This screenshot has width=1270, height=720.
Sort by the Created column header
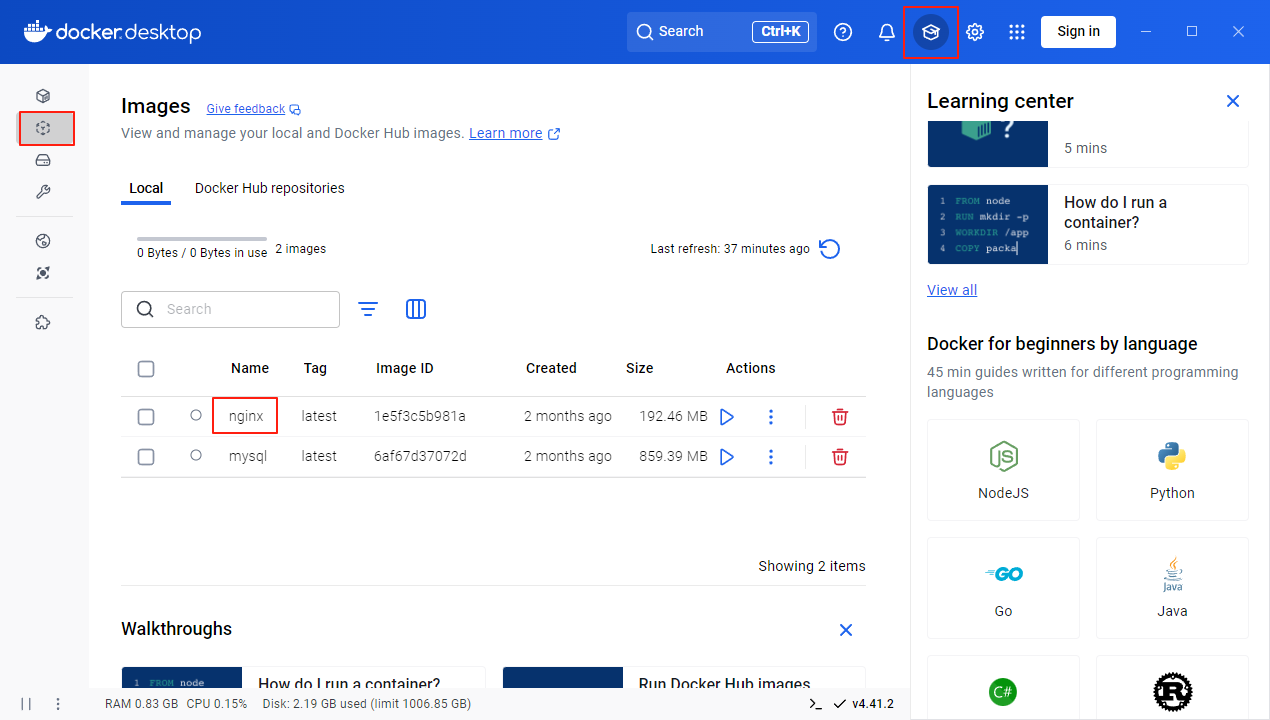point(551,368)
